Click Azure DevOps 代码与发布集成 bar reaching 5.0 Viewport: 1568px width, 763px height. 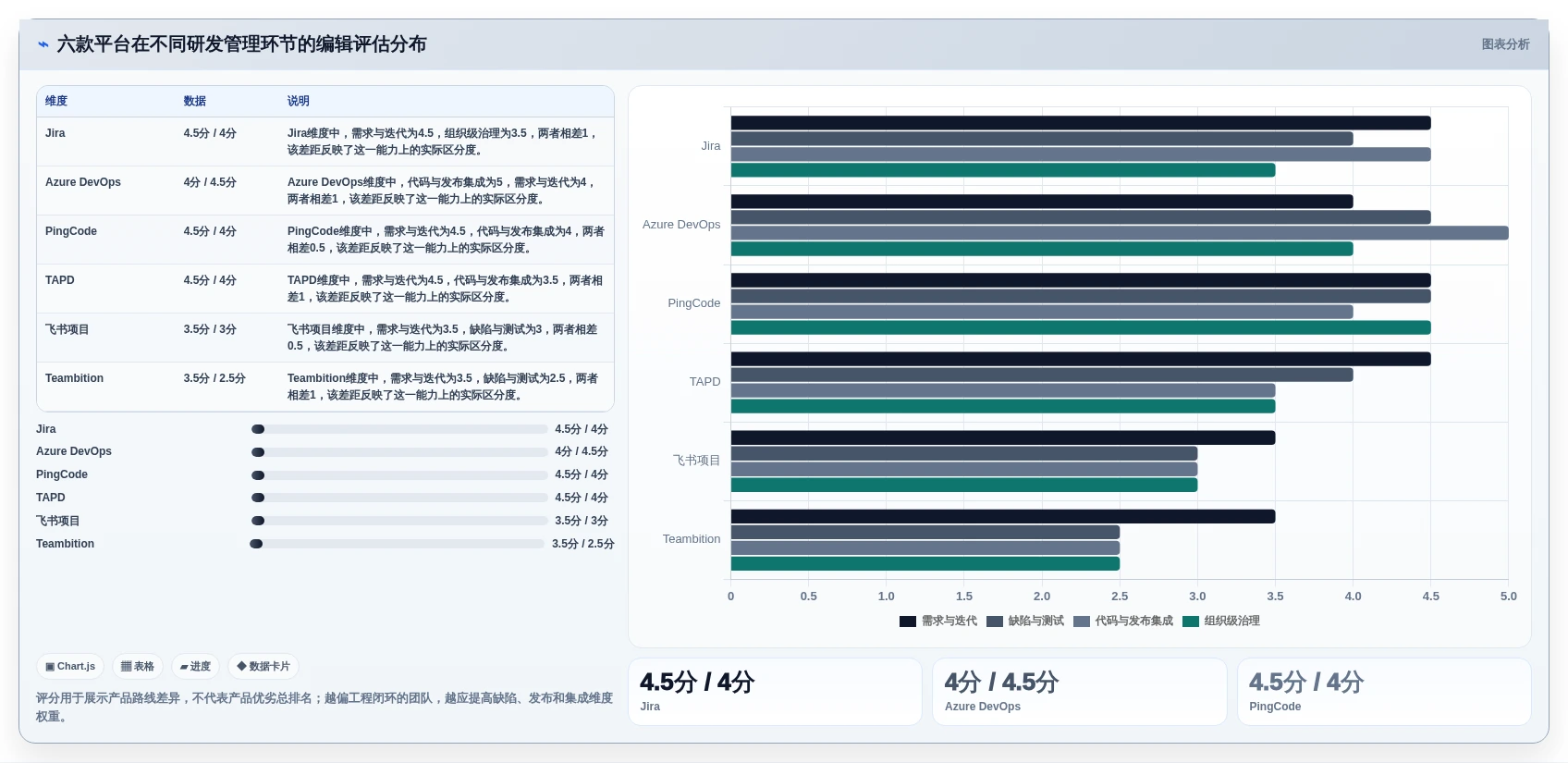[x=1120, y=233]
